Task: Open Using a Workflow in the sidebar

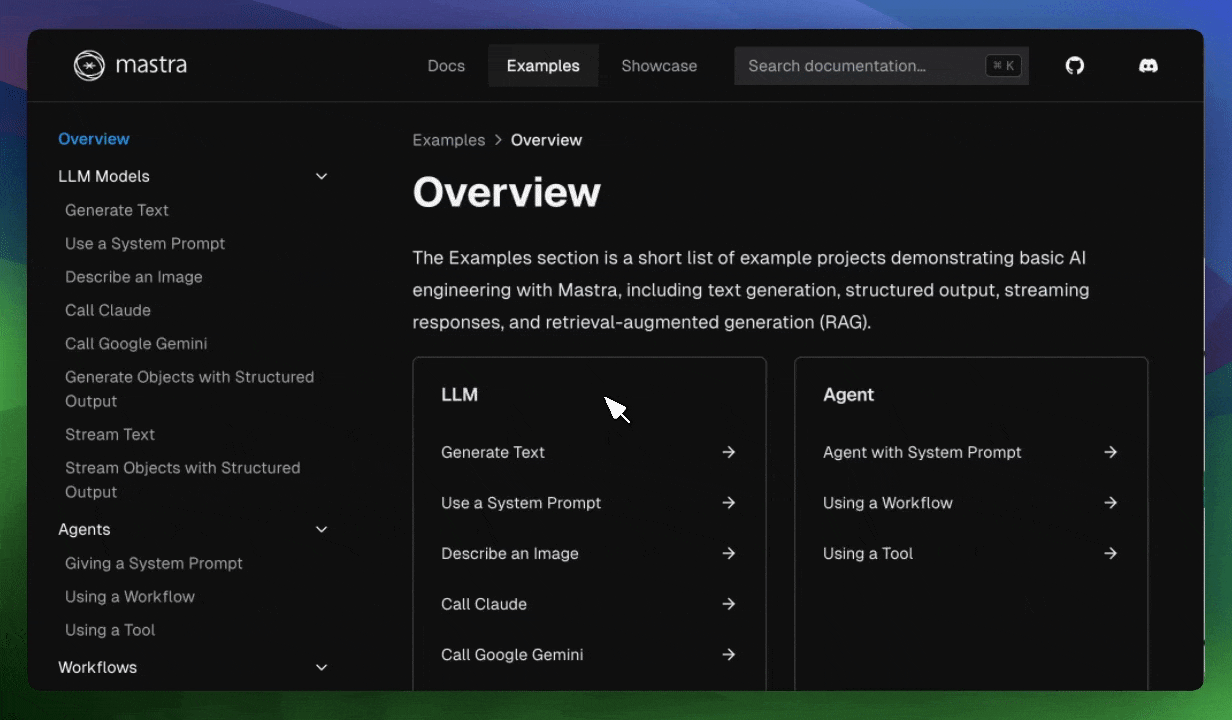Action: pos(130,596)
